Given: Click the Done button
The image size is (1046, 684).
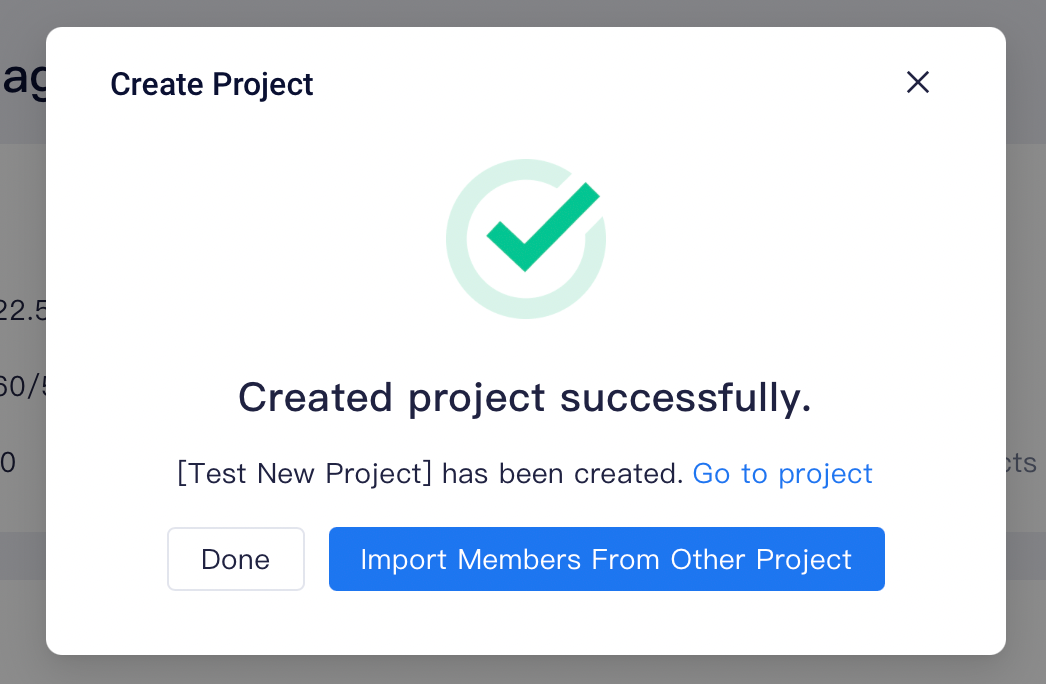Looking at the screenshot, I should pyautogui.click(x=235, y=559).
